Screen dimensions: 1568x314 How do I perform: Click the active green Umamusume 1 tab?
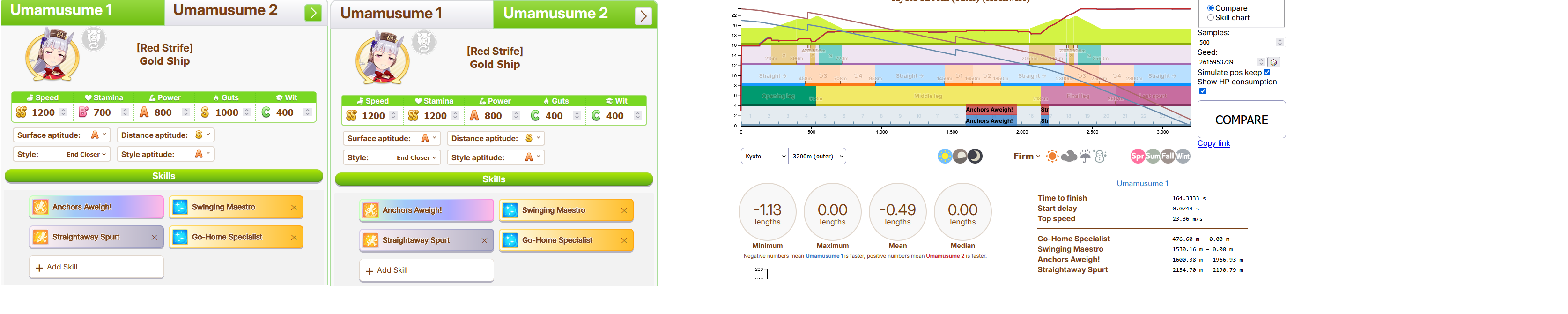tap(83, 12)
